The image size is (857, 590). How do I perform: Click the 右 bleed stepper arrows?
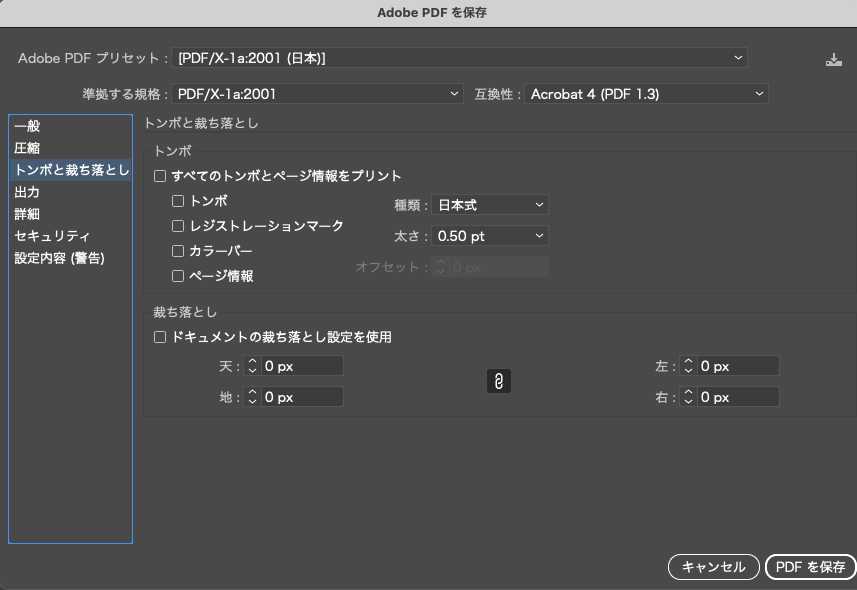coord(688,397)
